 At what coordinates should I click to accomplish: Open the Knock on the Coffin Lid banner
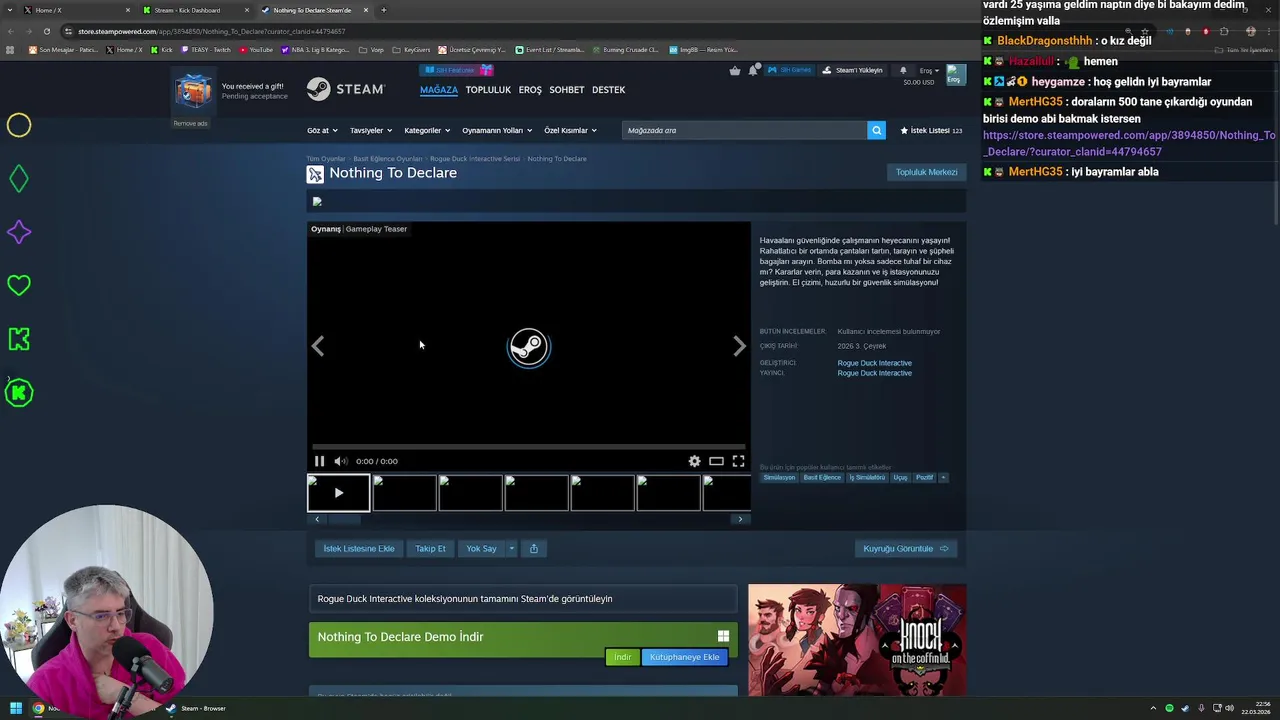click(857, 640)
